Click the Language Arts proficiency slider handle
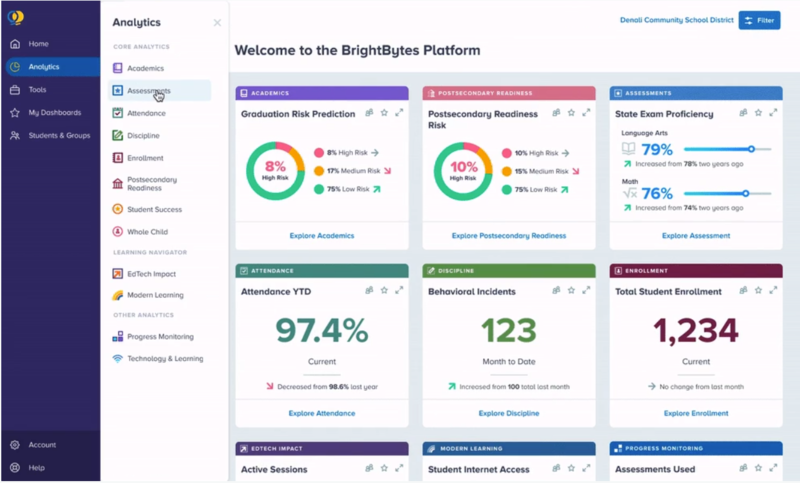 [x=751, y=149]
